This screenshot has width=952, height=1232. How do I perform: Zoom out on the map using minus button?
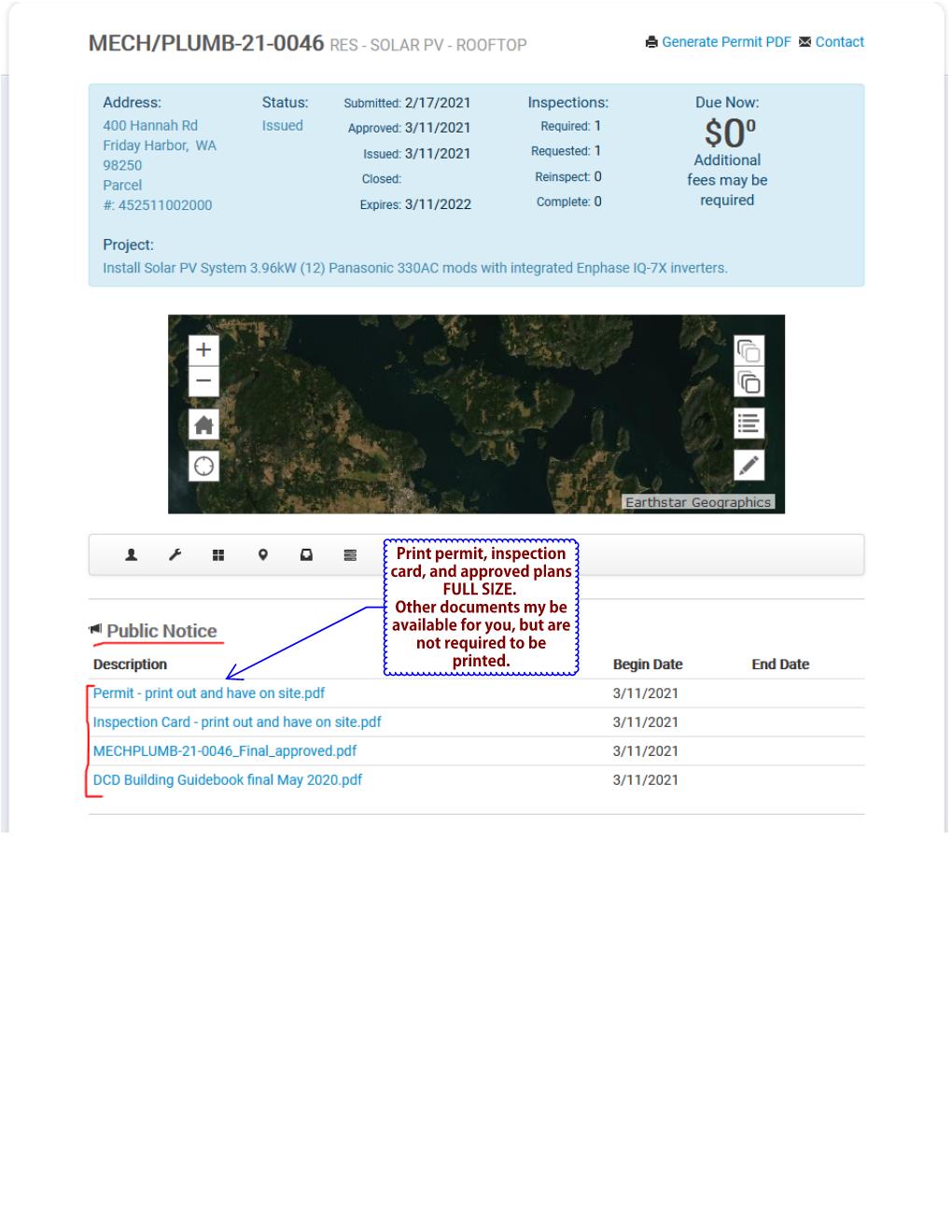pos(203,382)
